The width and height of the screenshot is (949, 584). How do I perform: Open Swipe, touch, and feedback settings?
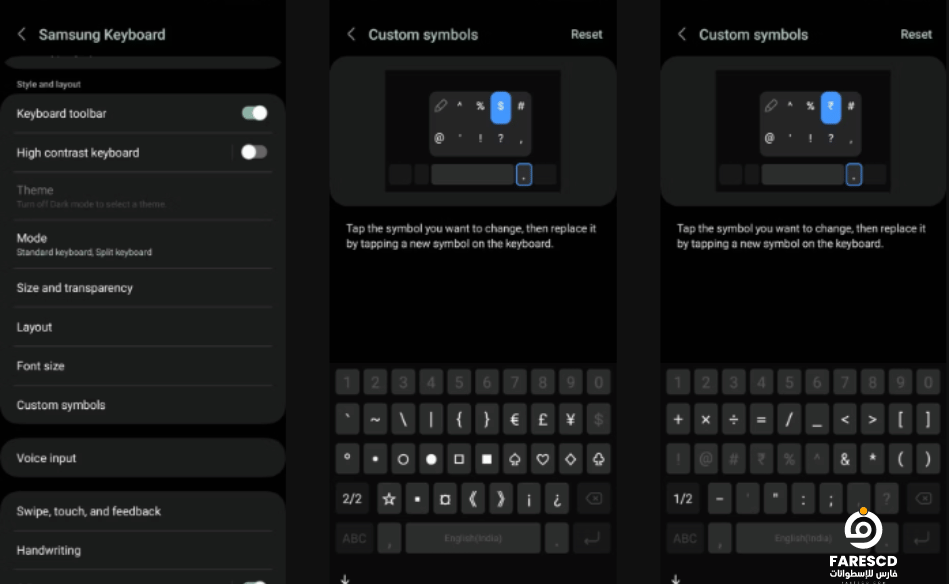(143, 511)
